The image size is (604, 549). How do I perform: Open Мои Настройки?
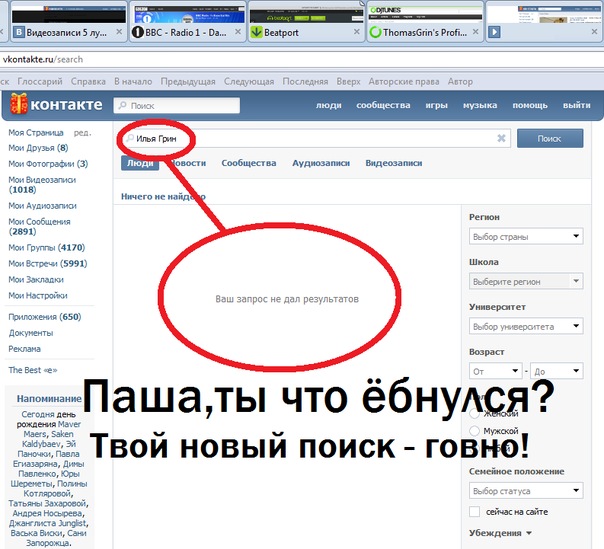tap(38, 295)
